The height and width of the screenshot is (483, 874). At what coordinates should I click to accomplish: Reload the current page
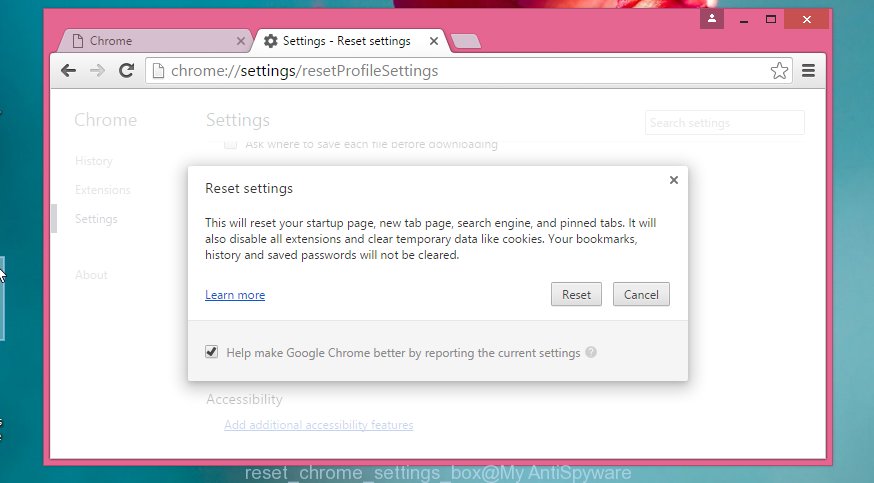[x=127, y=70]
